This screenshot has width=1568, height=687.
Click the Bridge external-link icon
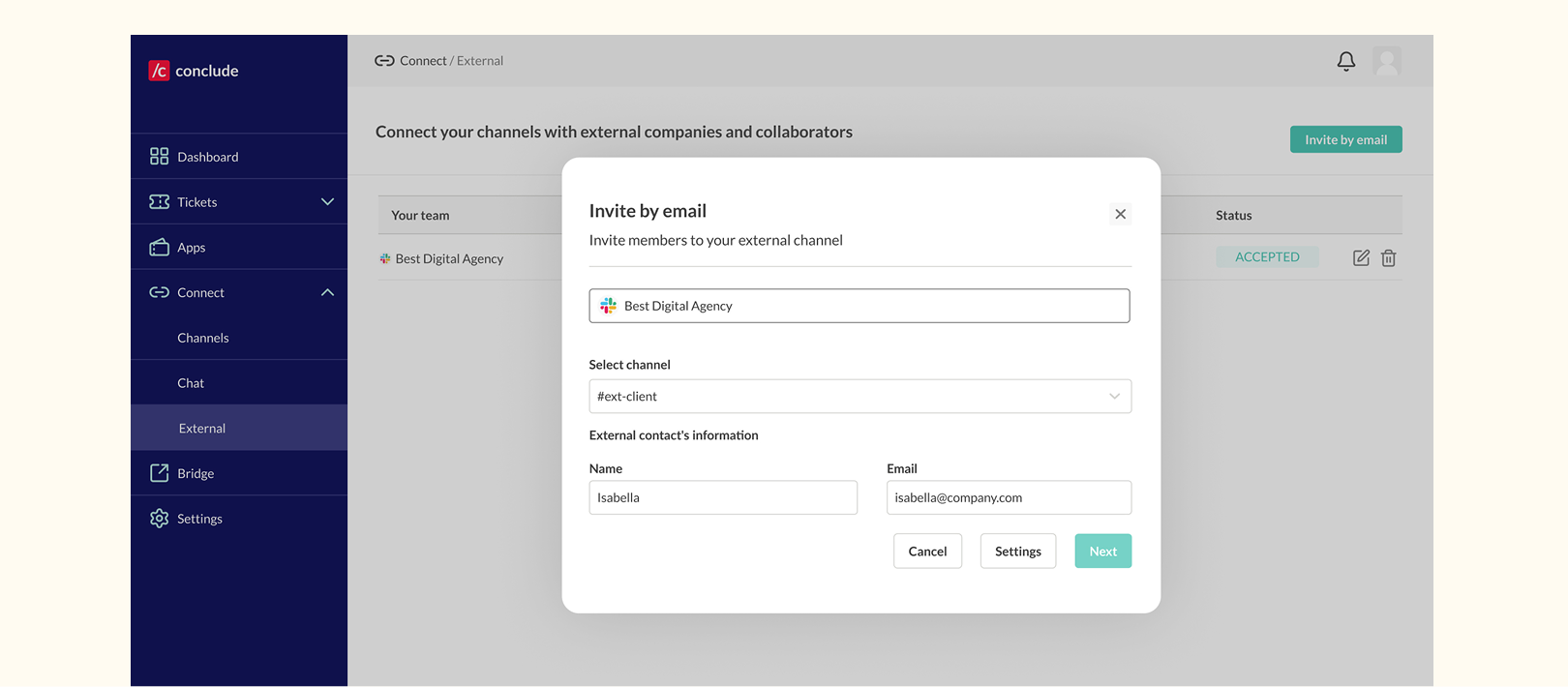coord(159,473)
